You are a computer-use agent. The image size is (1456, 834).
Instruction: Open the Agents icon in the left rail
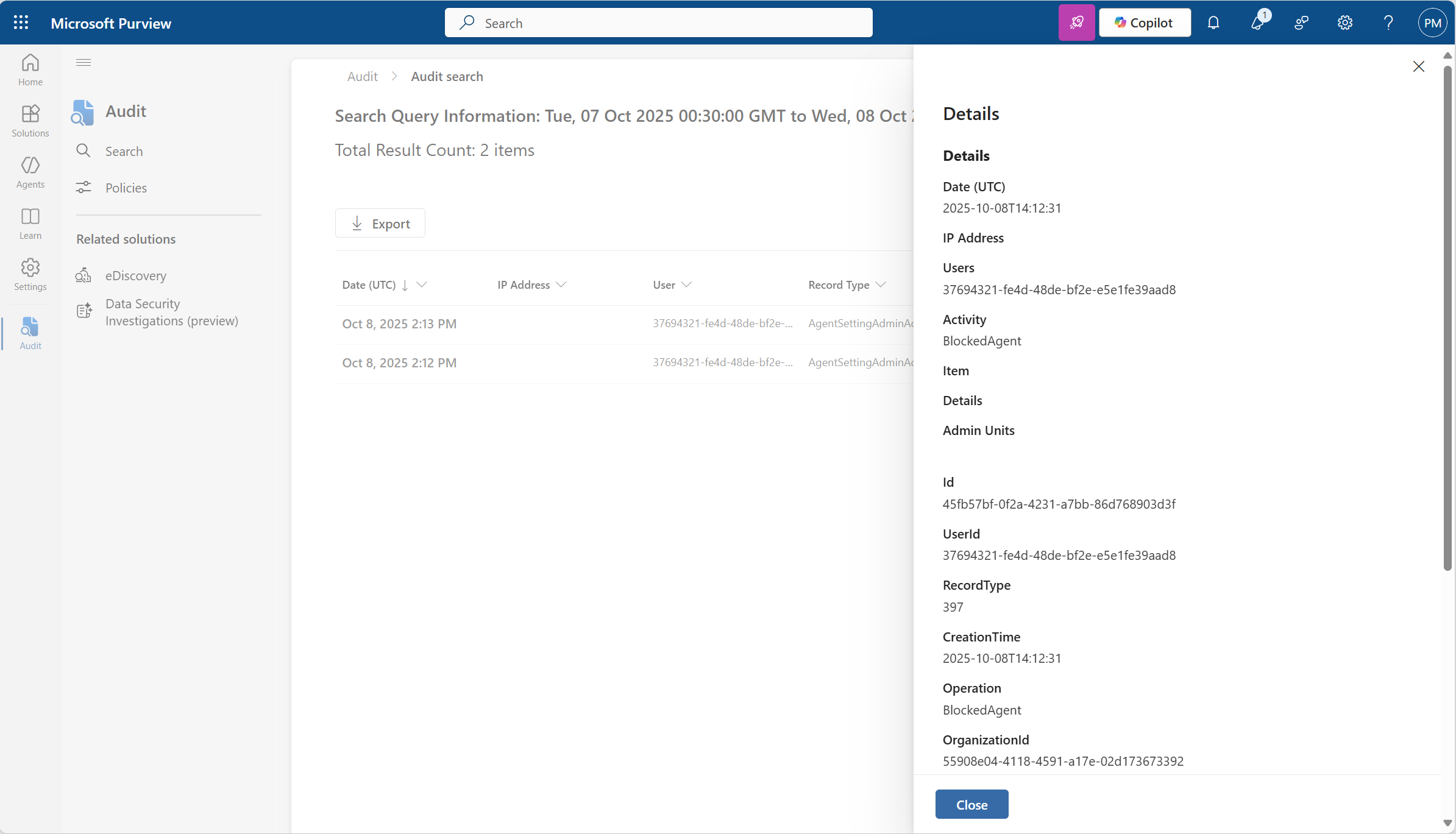pos(30,172)
